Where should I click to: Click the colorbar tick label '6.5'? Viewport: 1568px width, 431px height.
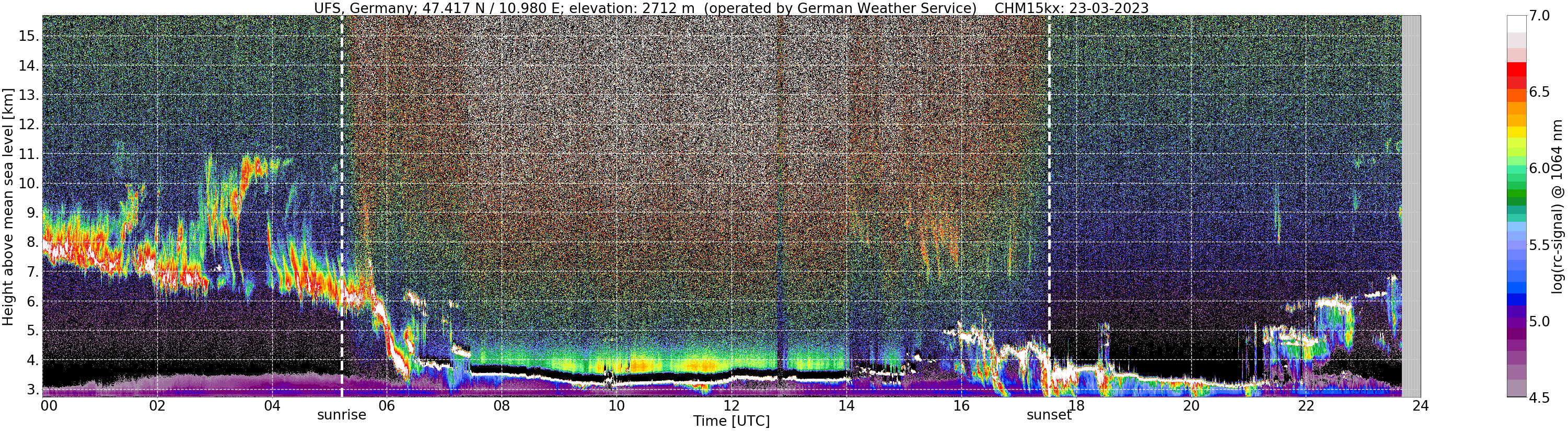click(x=1539, y=92)
